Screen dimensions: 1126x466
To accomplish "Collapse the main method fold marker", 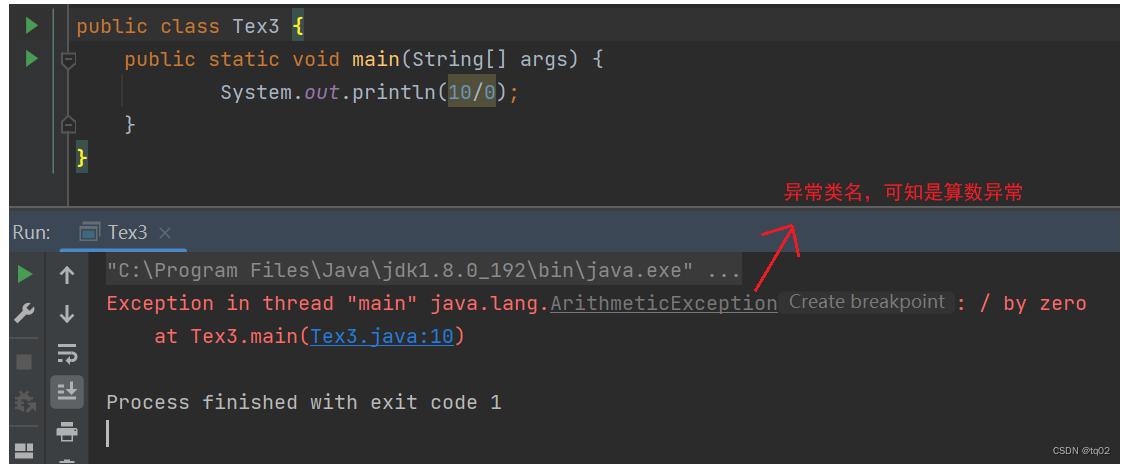I will (68, 60).
